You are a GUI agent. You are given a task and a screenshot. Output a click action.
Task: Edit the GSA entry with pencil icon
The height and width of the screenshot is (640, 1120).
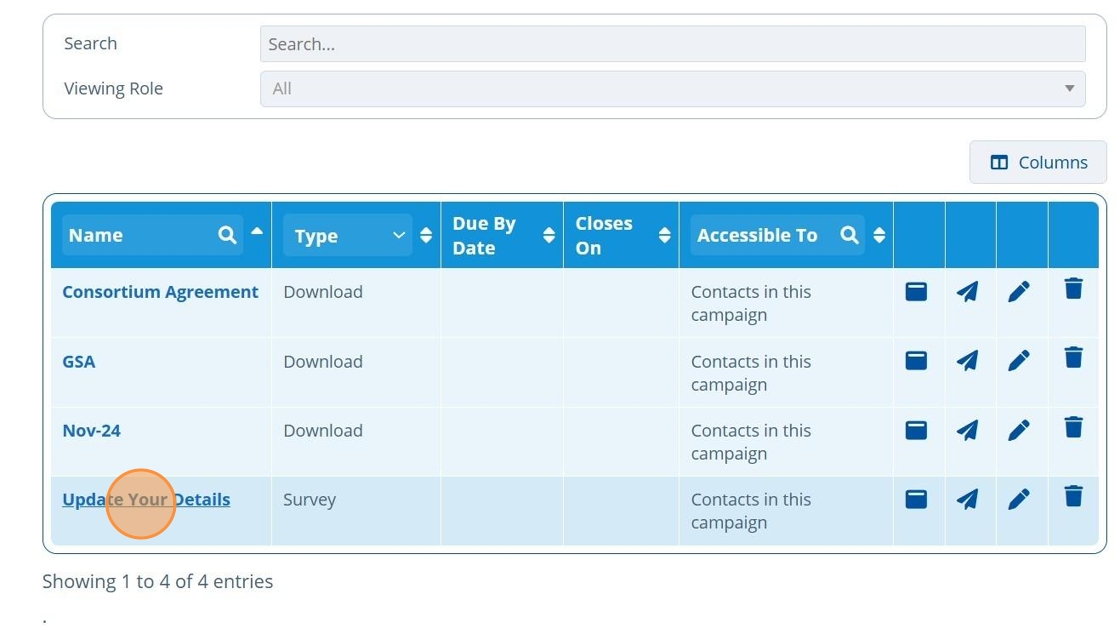coord(1019,360)
